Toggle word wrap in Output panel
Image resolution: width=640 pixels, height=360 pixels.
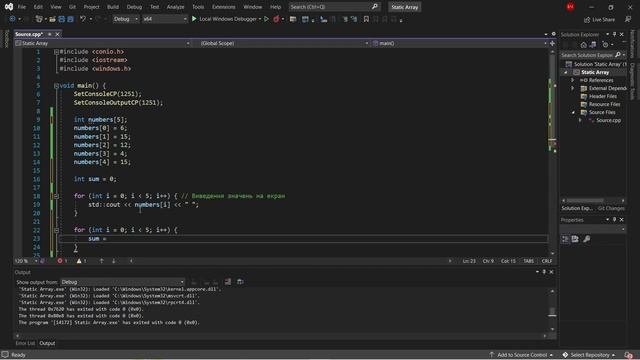click(x=240, y=282)
